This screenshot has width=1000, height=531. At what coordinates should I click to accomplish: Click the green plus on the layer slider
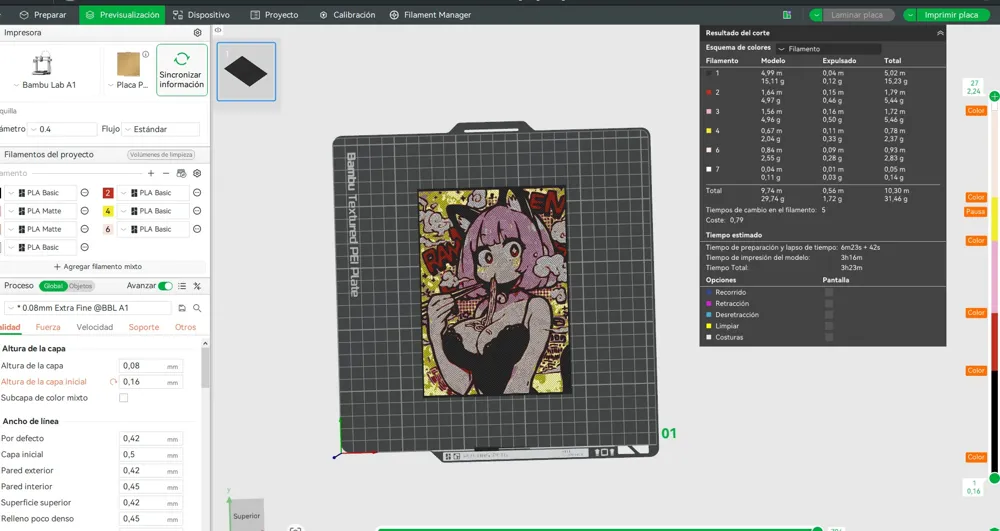point(994,96)
